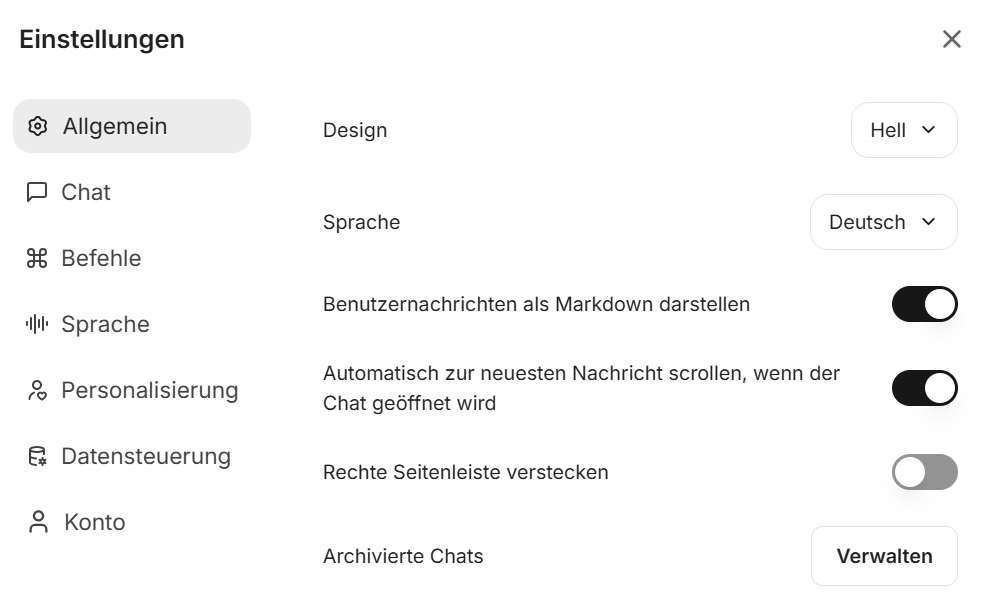Click the chevron arrow next to Deutsch
The height and width of the screenshot is (609, 984).
(x=928, y=222)
